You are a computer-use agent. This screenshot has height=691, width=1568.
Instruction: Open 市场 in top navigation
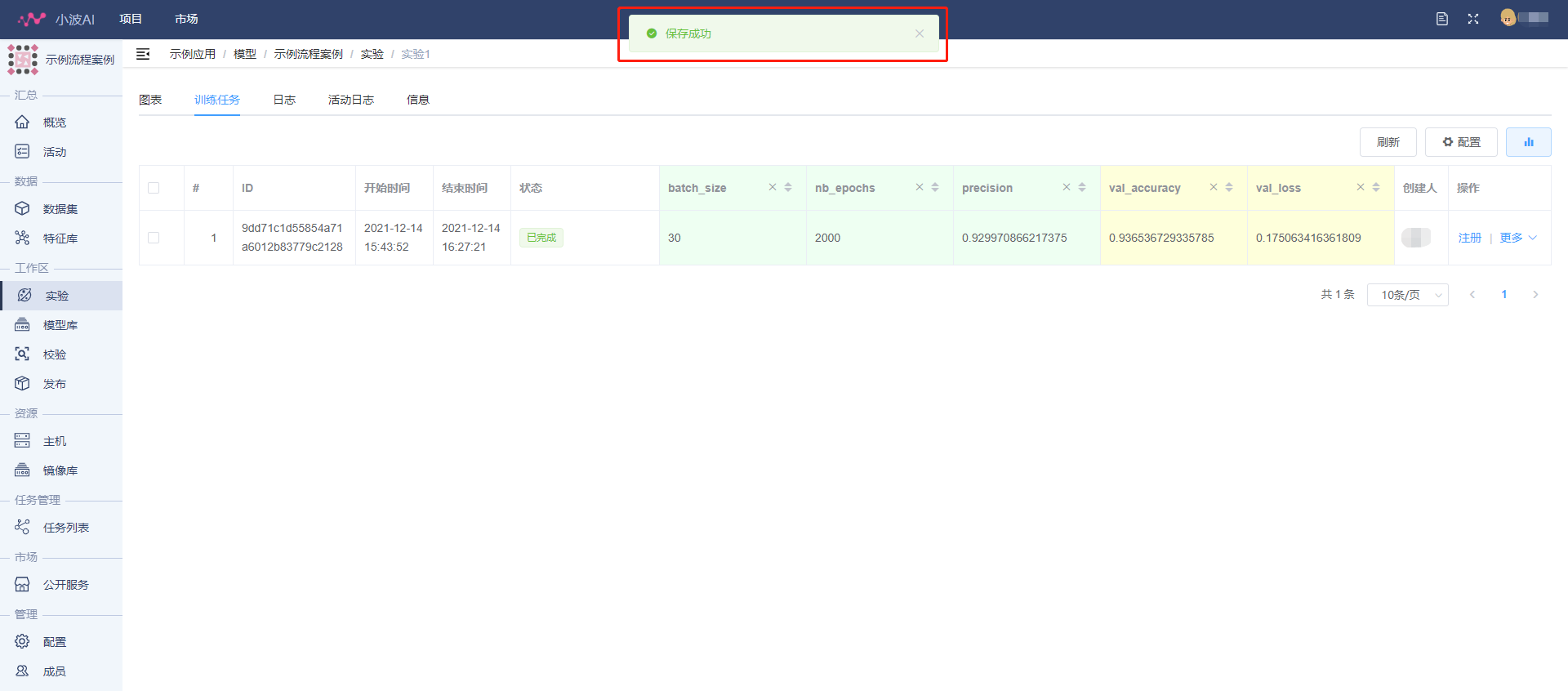click(x=186, y=19)
